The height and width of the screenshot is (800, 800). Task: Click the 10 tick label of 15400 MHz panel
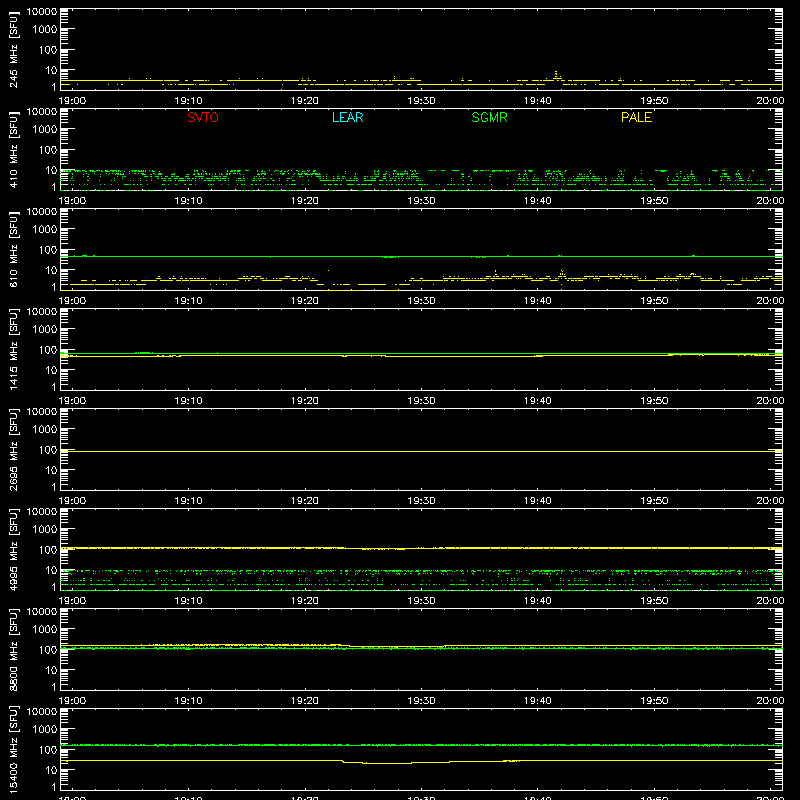[x=51, y=770]
